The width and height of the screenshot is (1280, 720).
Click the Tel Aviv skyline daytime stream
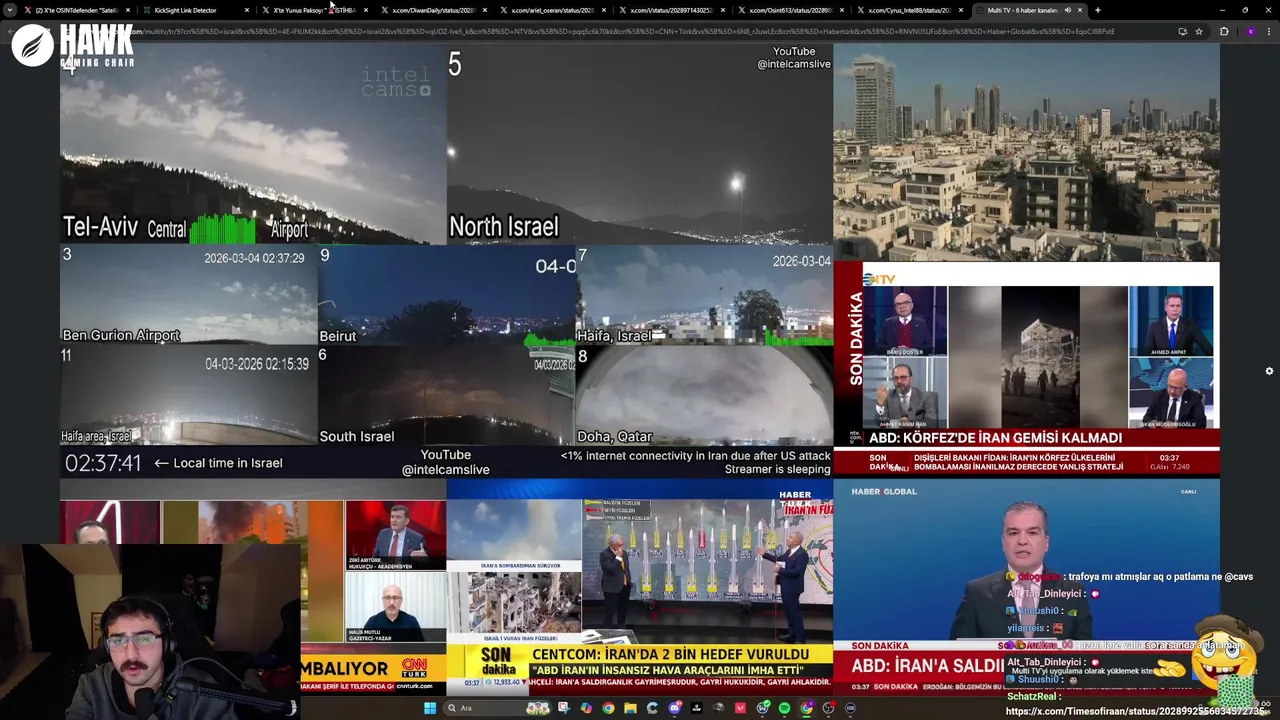[1026, 152]
